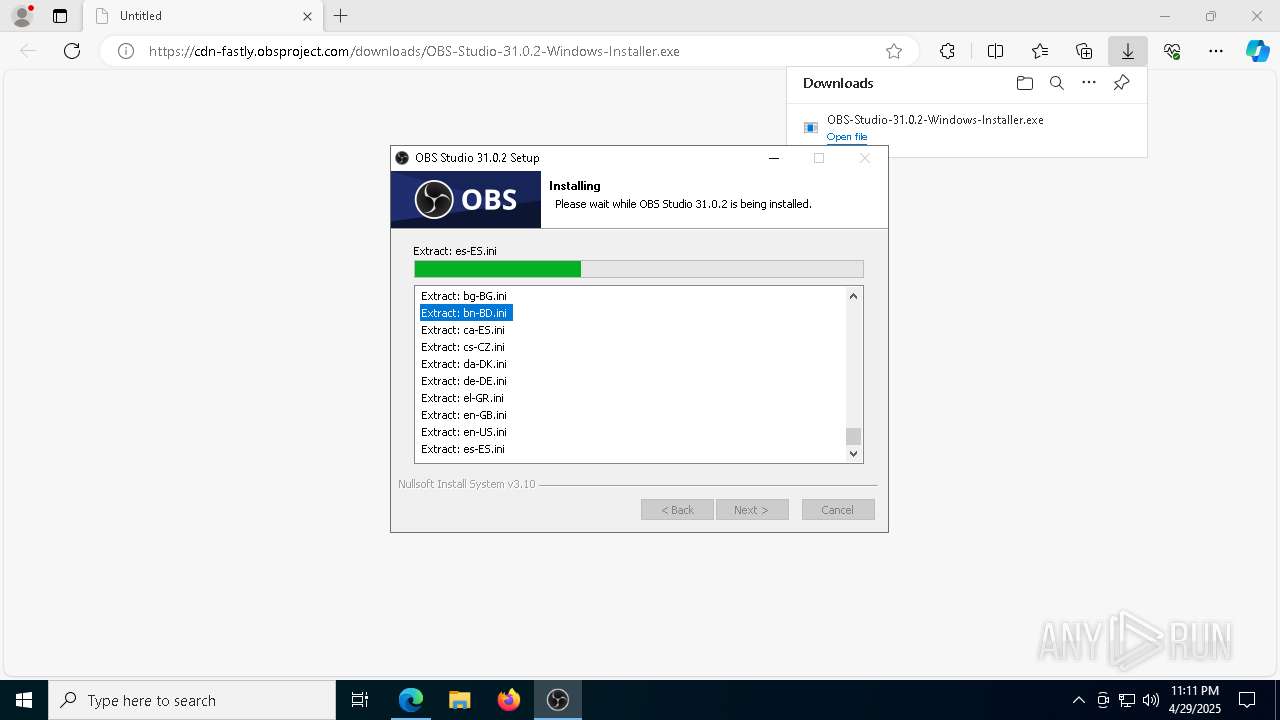The width and height of the screenshot is (1280, 720).
Task: Click the taskbar clock and date
Action: tap(1195, 700)
